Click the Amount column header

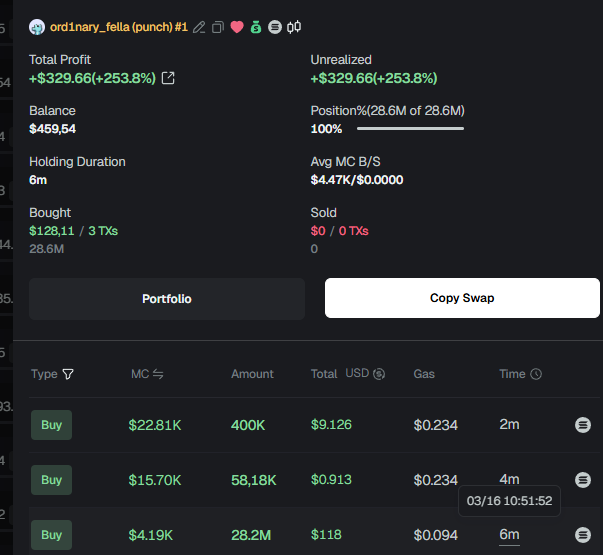click(x=252, y=374)
